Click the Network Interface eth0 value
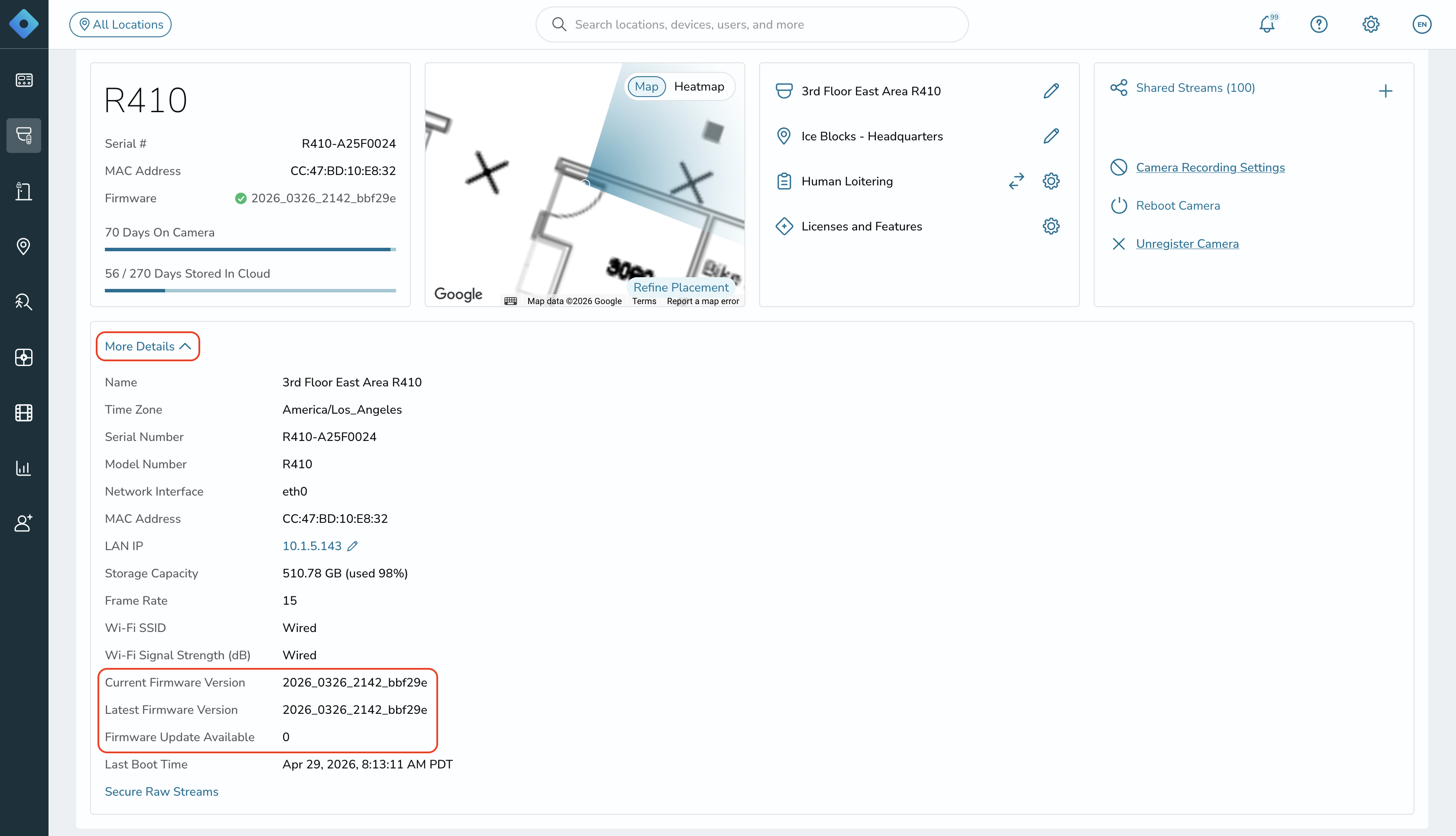The width and height of the screenshot is (1456, 836). [x=295, y=492]
